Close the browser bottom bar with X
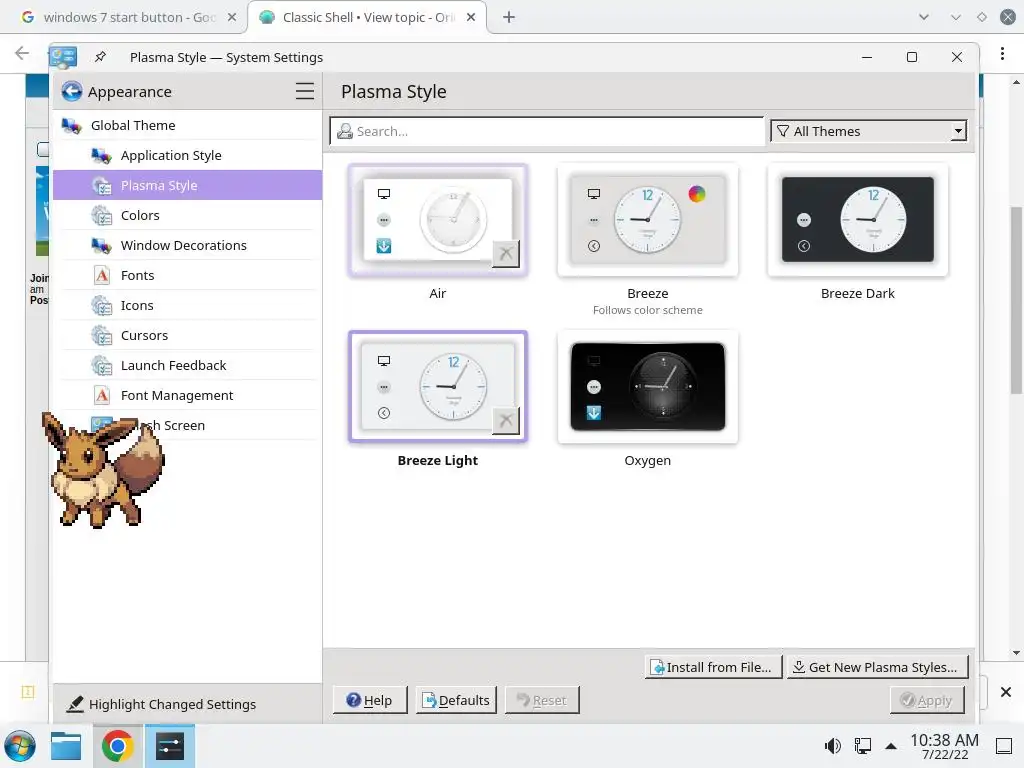This screenshot has height=768, width=1024. pyautogui.click(x=1006, y=692)
